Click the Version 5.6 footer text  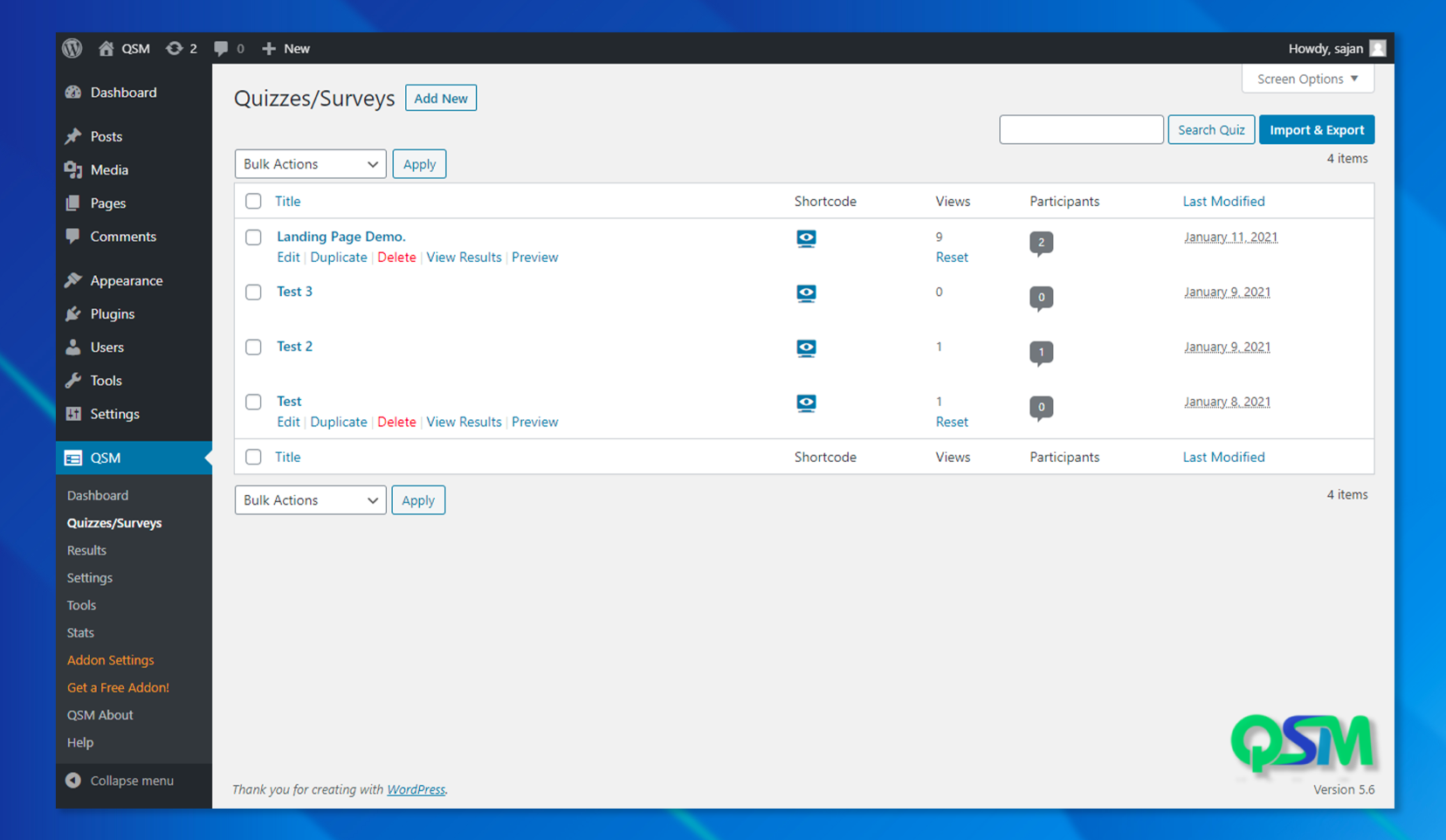coord(1344,789)
